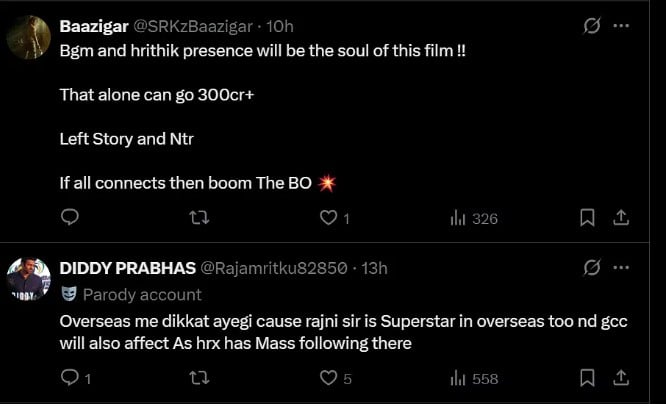Like Baazigar's tweet about Hrithik
Screen dimensions: 666x407
327,217
